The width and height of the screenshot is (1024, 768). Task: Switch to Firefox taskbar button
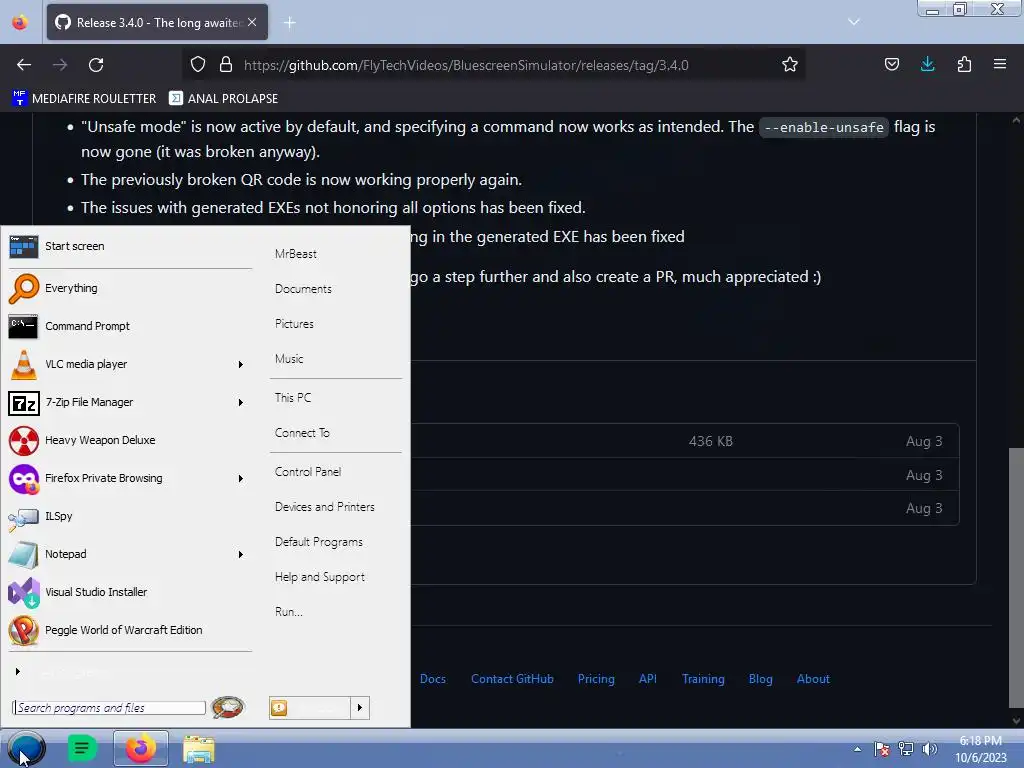click(x=140, y=748)
